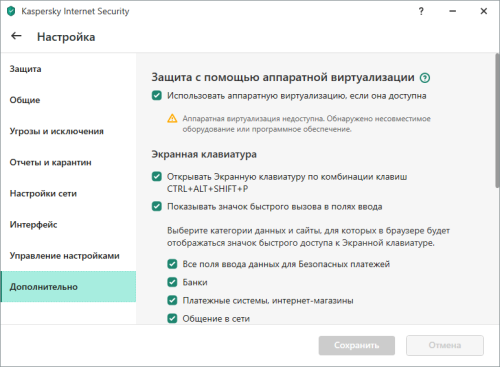
Task: Select Управление настройками in sidebar
Action: coord(68,256)
